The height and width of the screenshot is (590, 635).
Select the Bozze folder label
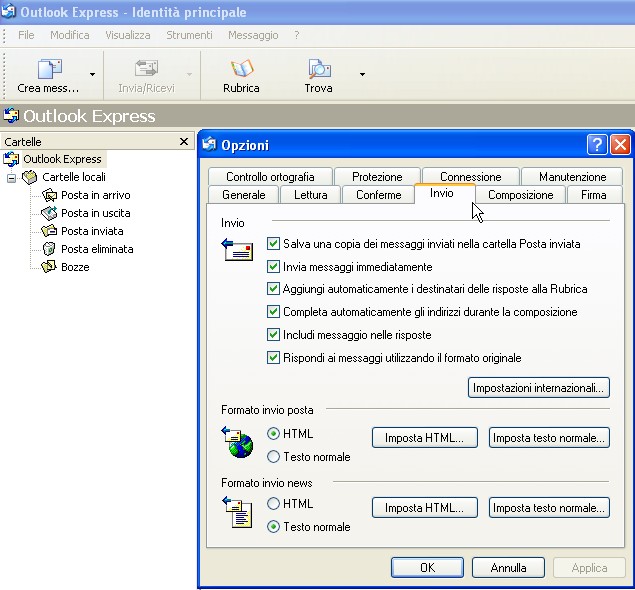click(x=75, y=267)
